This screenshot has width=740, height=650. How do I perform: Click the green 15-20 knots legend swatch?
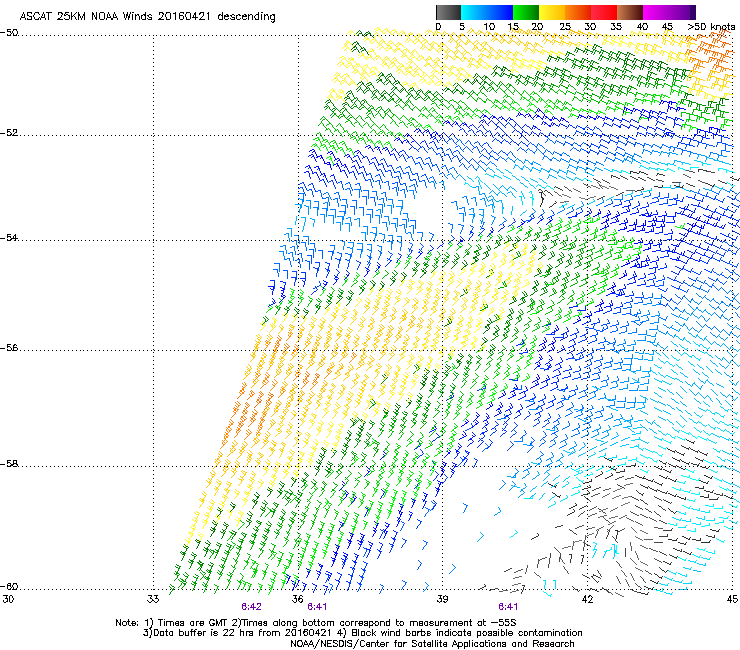pyautogui.click(x=526, y=12)
